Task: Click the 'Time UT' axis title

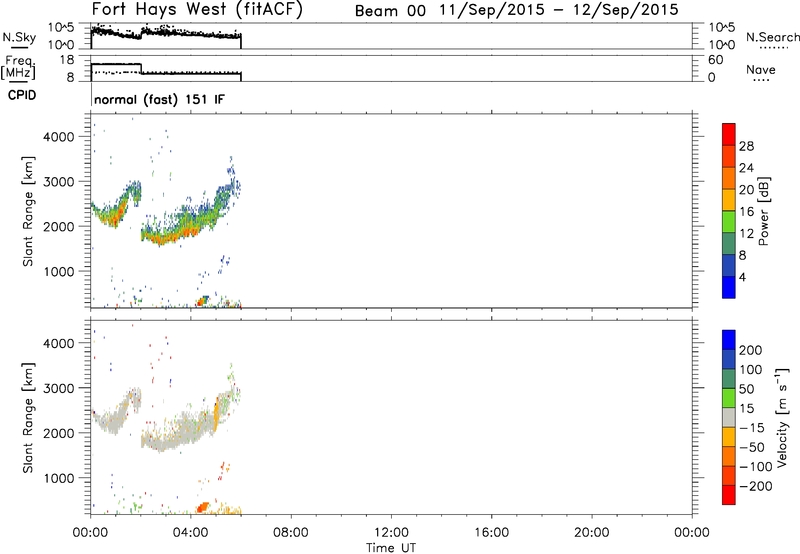Action: pyautogui.click(x=391, y=548)
